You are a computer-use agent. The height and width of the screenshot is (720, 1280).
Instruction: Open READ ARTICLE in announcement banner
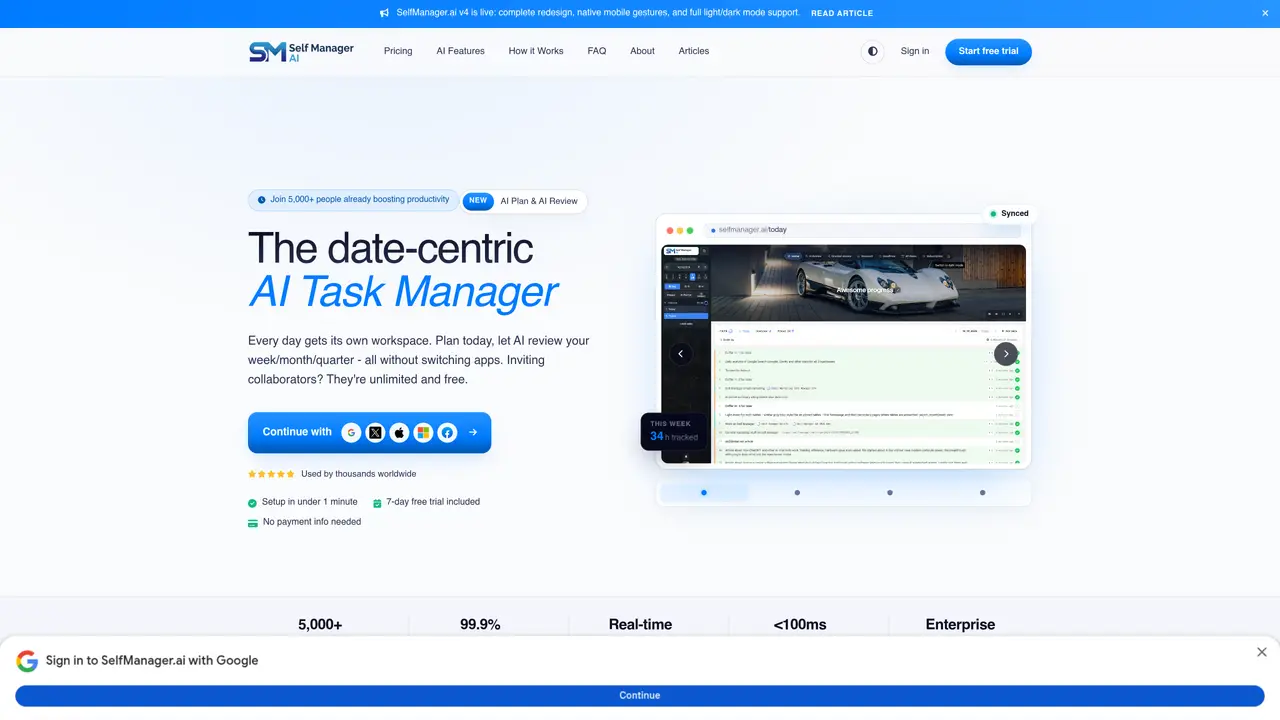click(x=842, y=13)
